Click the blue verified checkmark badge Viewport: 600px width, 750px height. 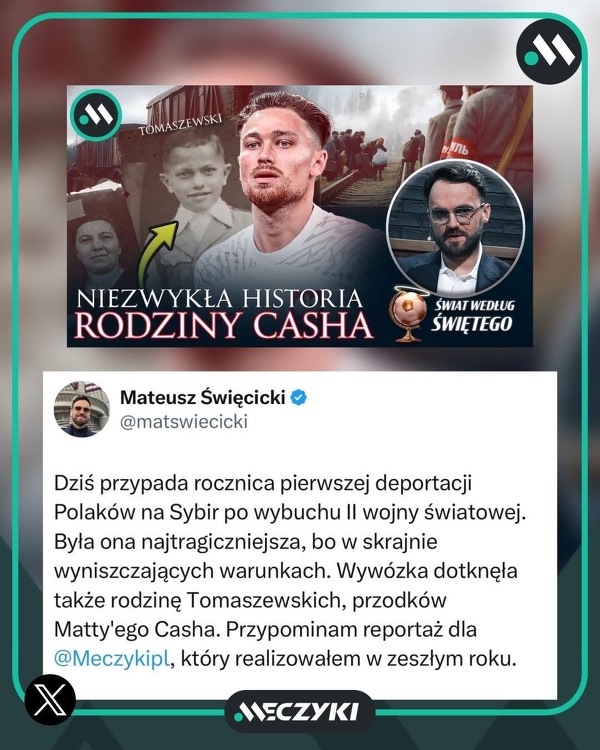(x=299, y=397)
